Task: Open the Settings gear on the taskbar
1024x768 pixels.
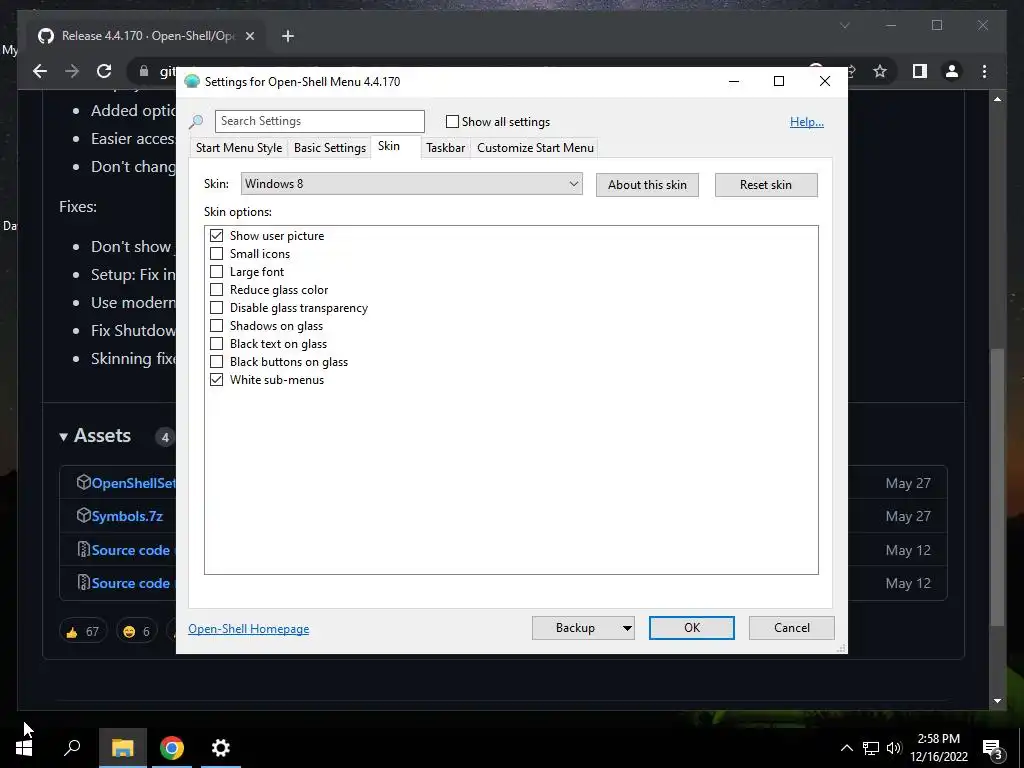Action: coord(221,748)
